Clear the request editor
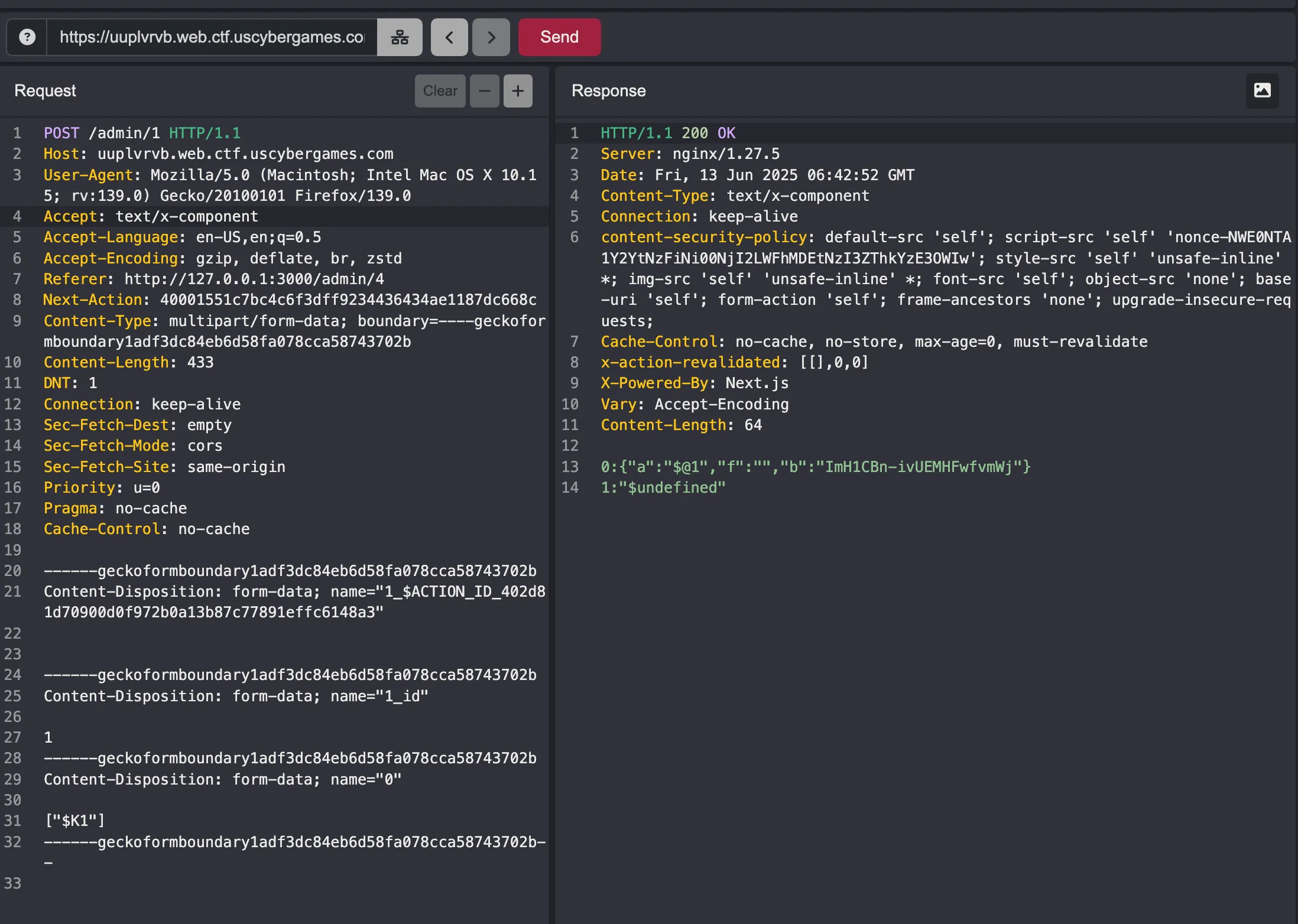The height and width of the screenshot is (924, 1298). [440, 91]
